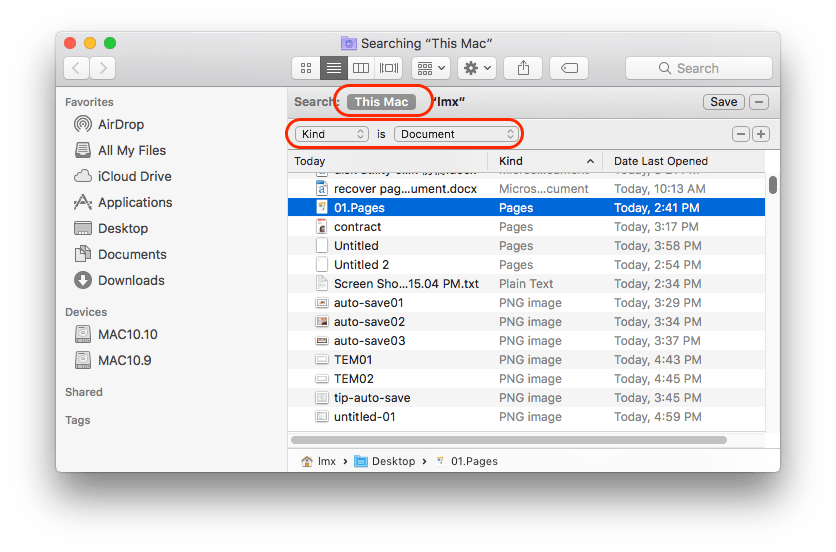Image resolution: width=836 pixels, height=552 pixels.
Task: Click the Share toolbar icon
Action: pos(522,68)
